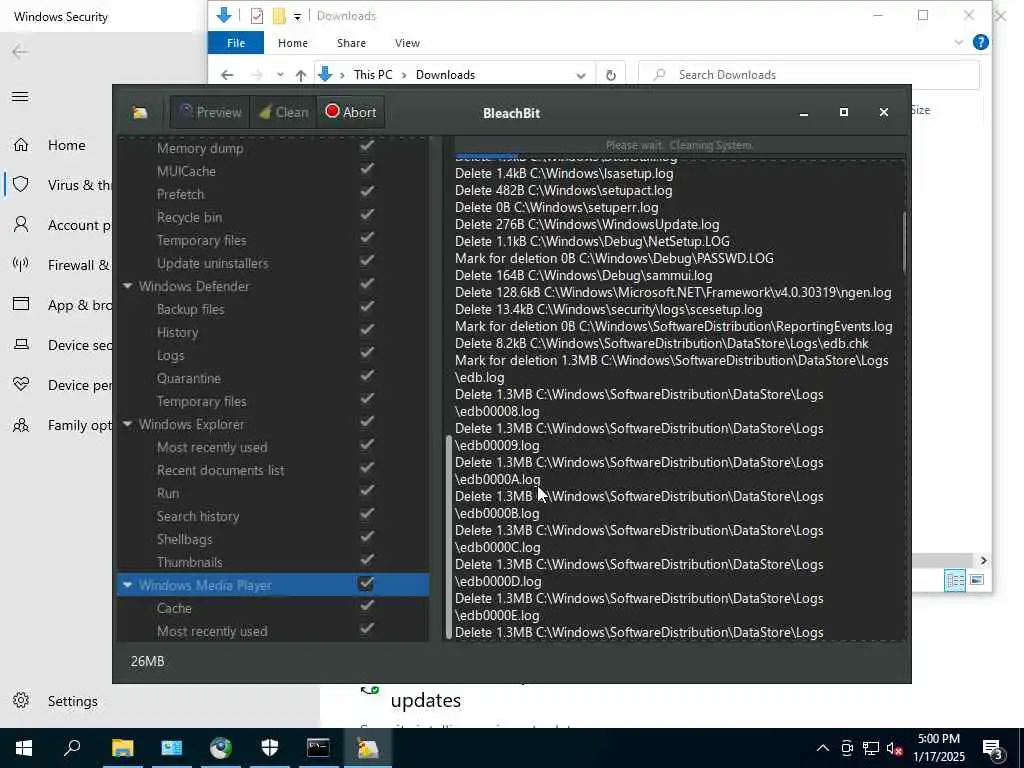Open the File tab in Explorer
The width and height of the screenshot is (1024, 768).
(236, 43)
